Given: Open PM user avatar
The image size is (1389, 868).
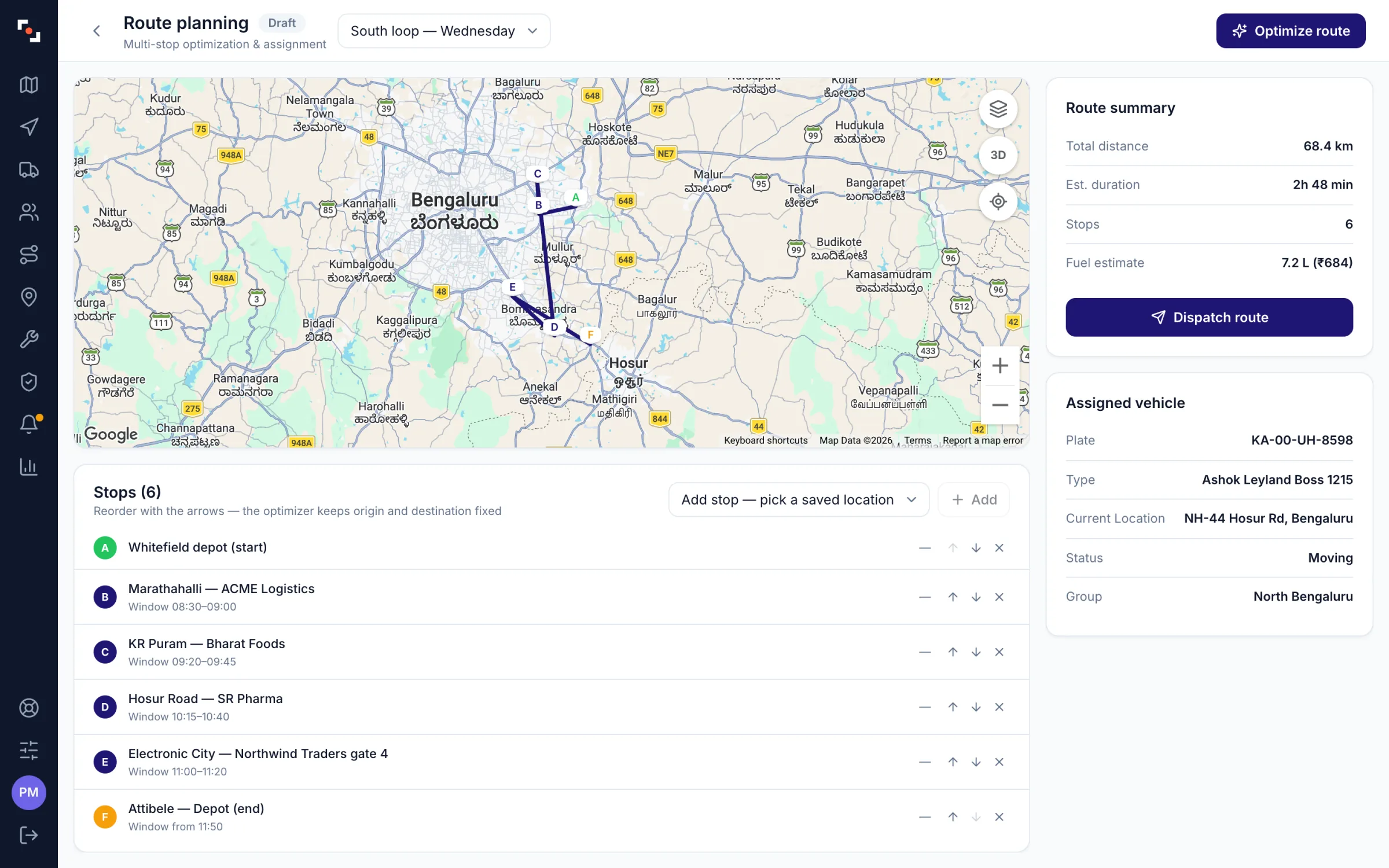Looking at the screenshot, I should click(x=28, y=792).
